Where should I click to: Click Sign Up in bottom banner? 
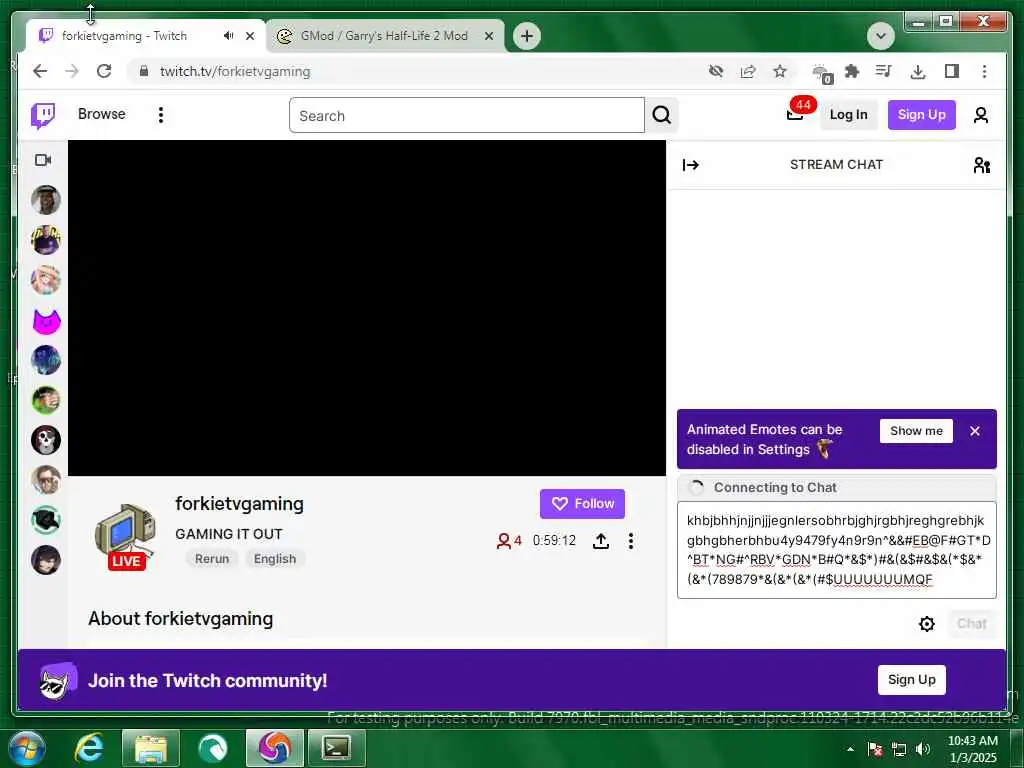(911, 680)
